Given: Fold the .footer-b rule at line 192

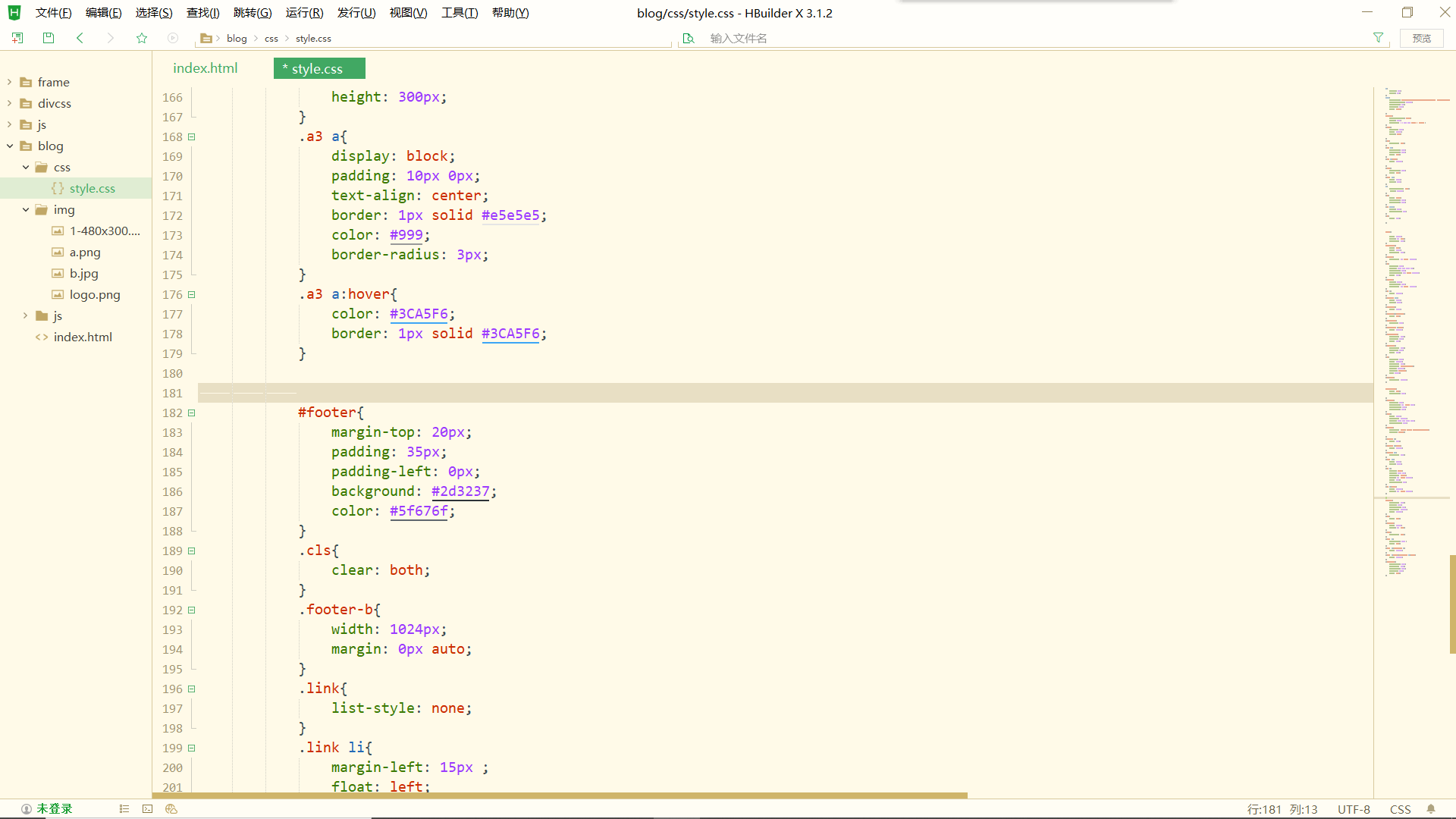Looking at the screenshot, I should click(192, 610).
